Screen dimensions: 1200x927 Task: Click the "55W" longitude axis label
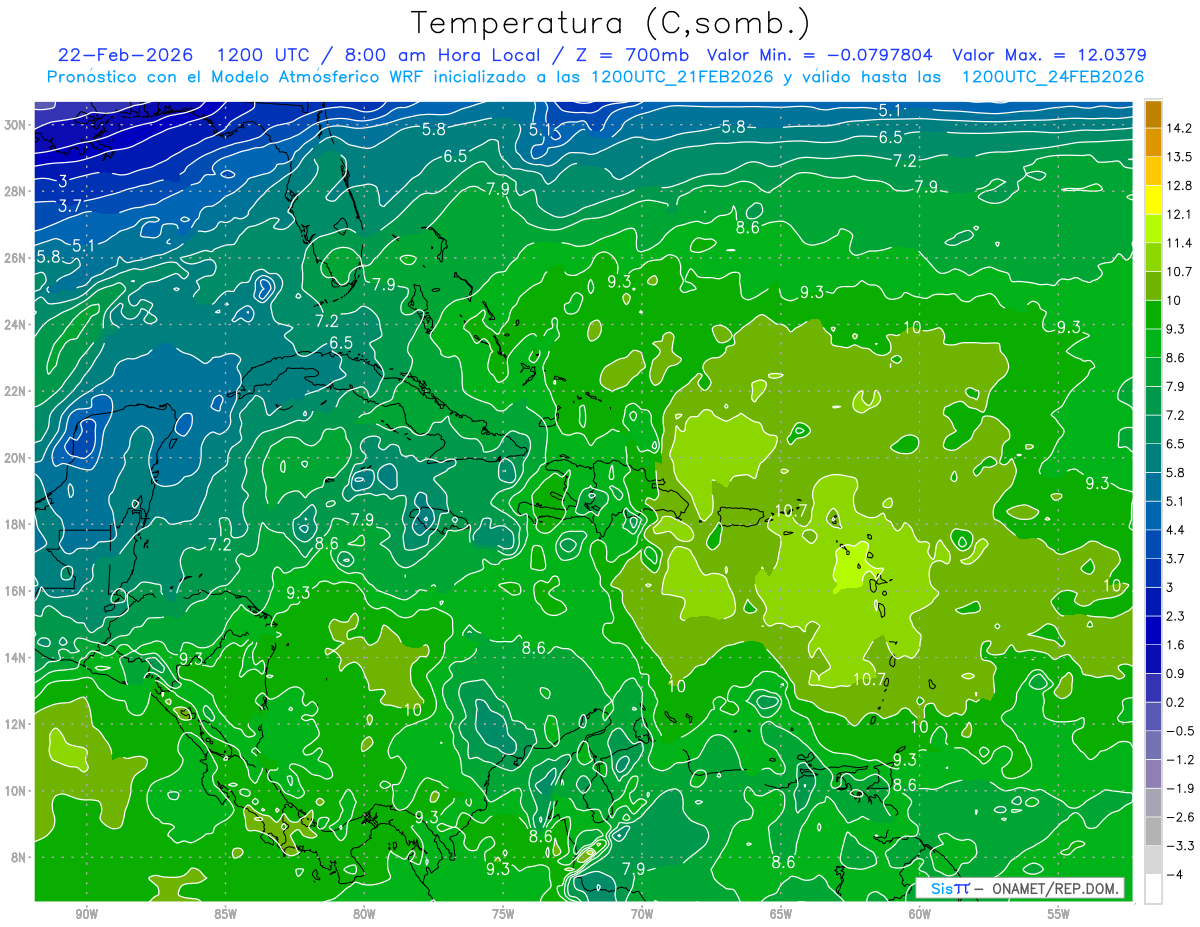pyautogui.click(x=1059, y=913)
